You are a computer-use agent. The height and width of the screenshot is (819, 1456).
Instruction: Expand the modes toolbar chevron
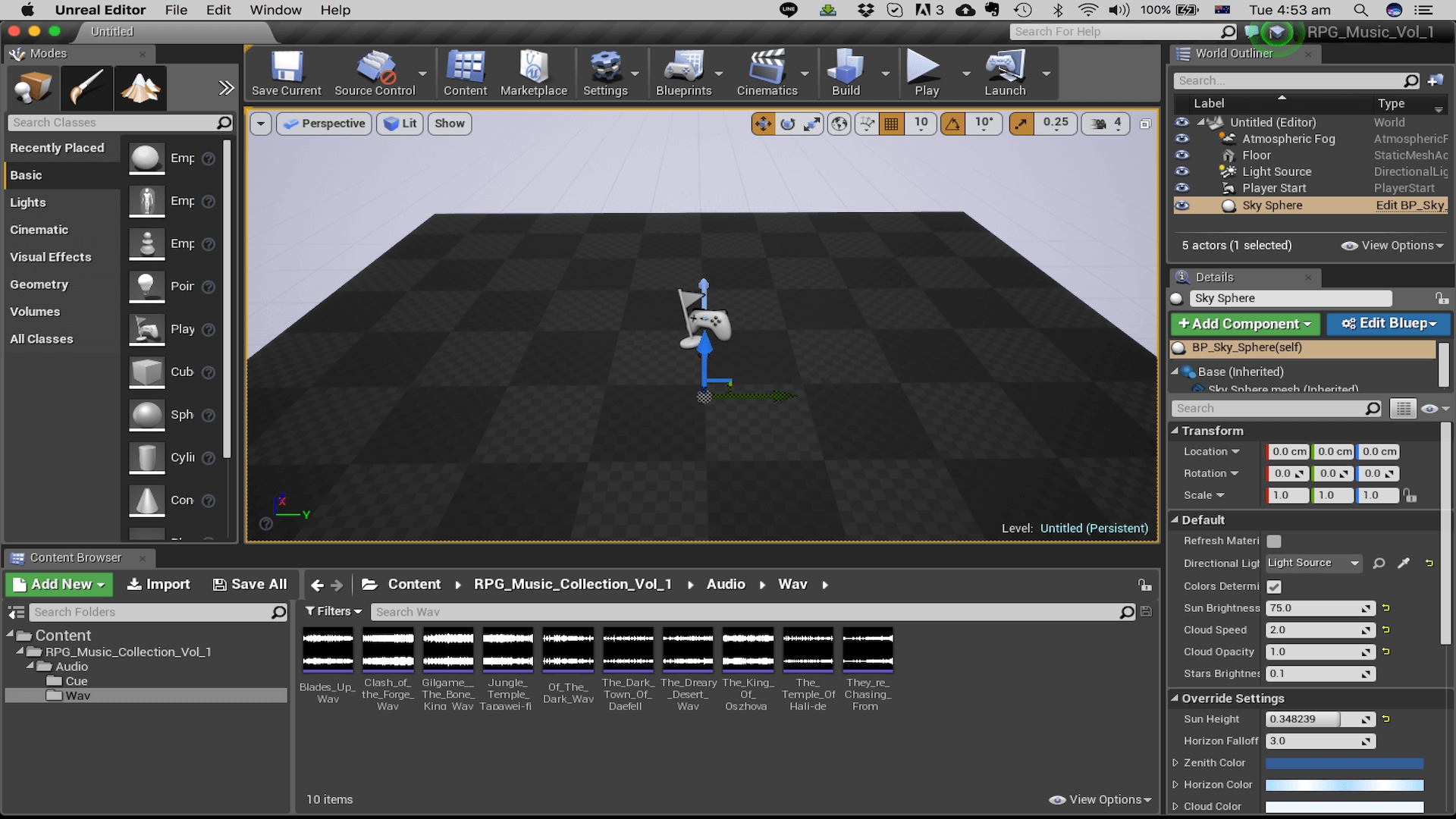pyautogui.click(x=226, y=88)
